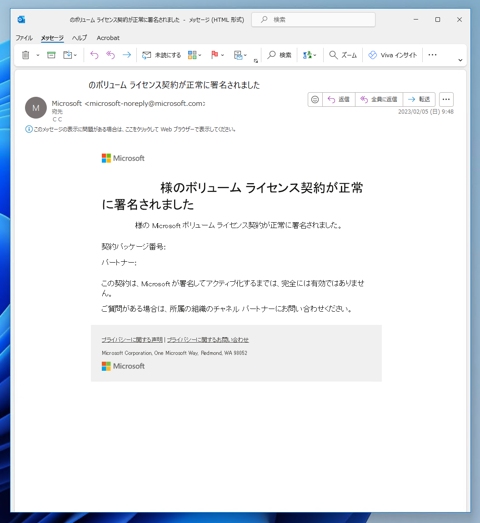
Task: Click the 契約パッケージ番号 line
Action: 133,247
